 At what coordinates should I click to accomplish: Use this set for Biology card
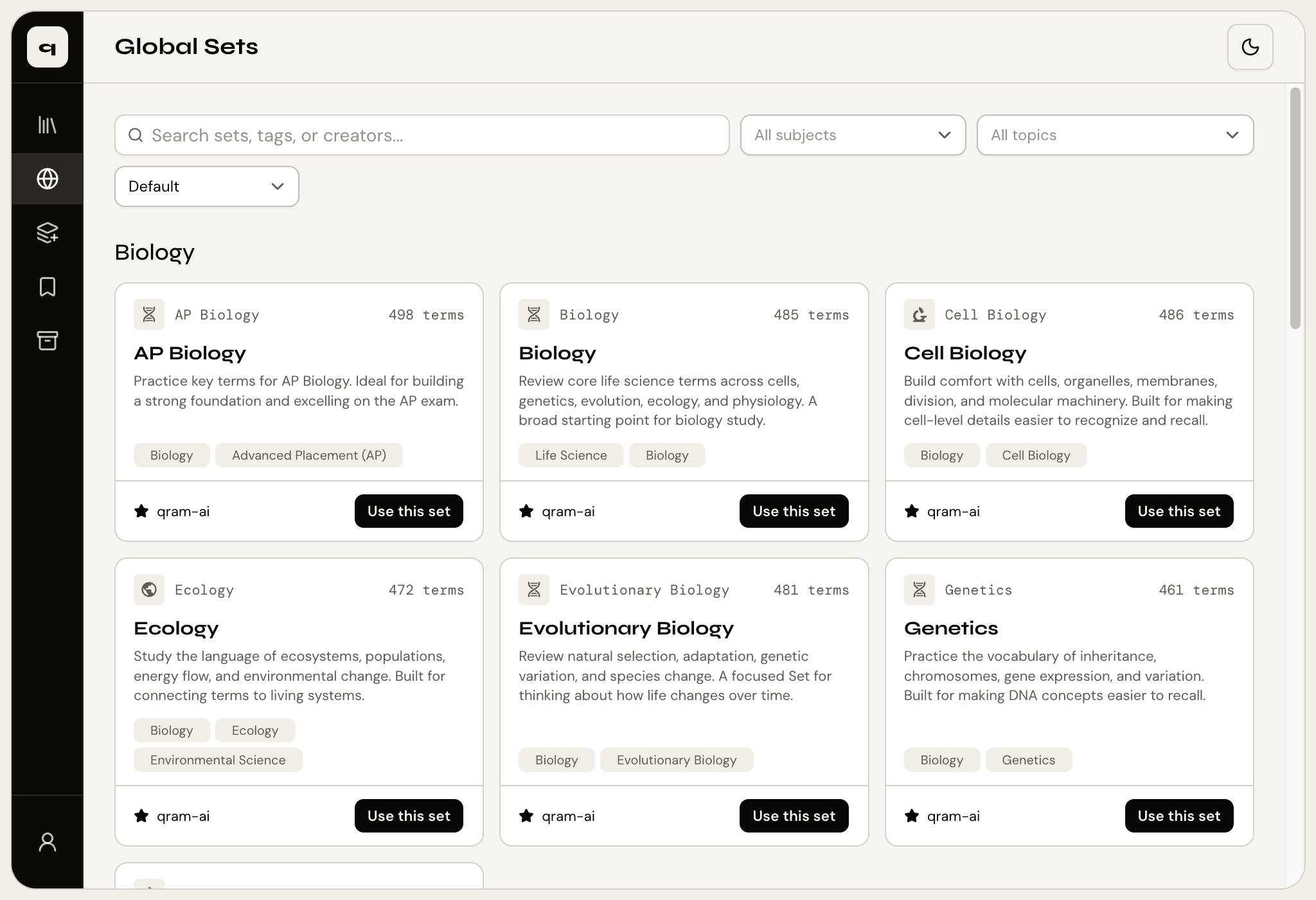coord(794,511)
